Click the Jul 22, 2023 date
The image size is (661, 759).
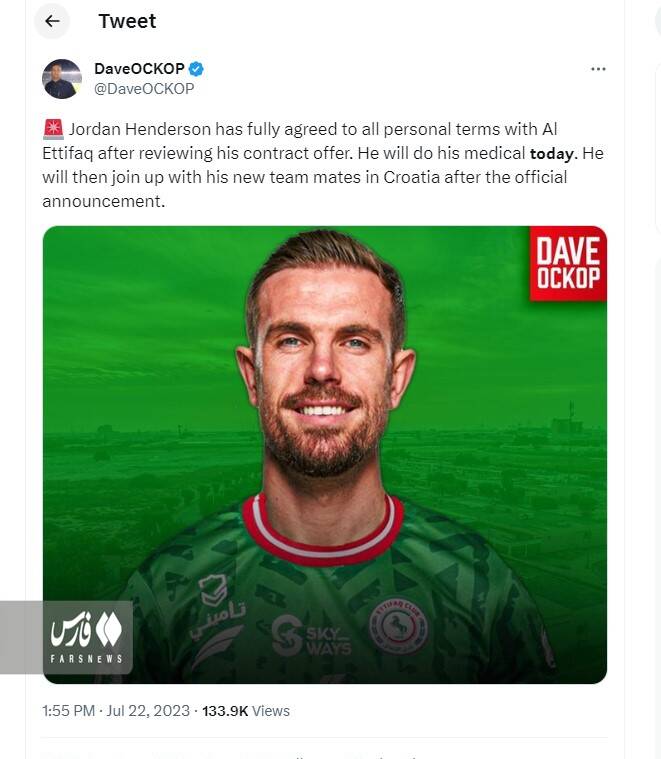click(x=148, y=711)
